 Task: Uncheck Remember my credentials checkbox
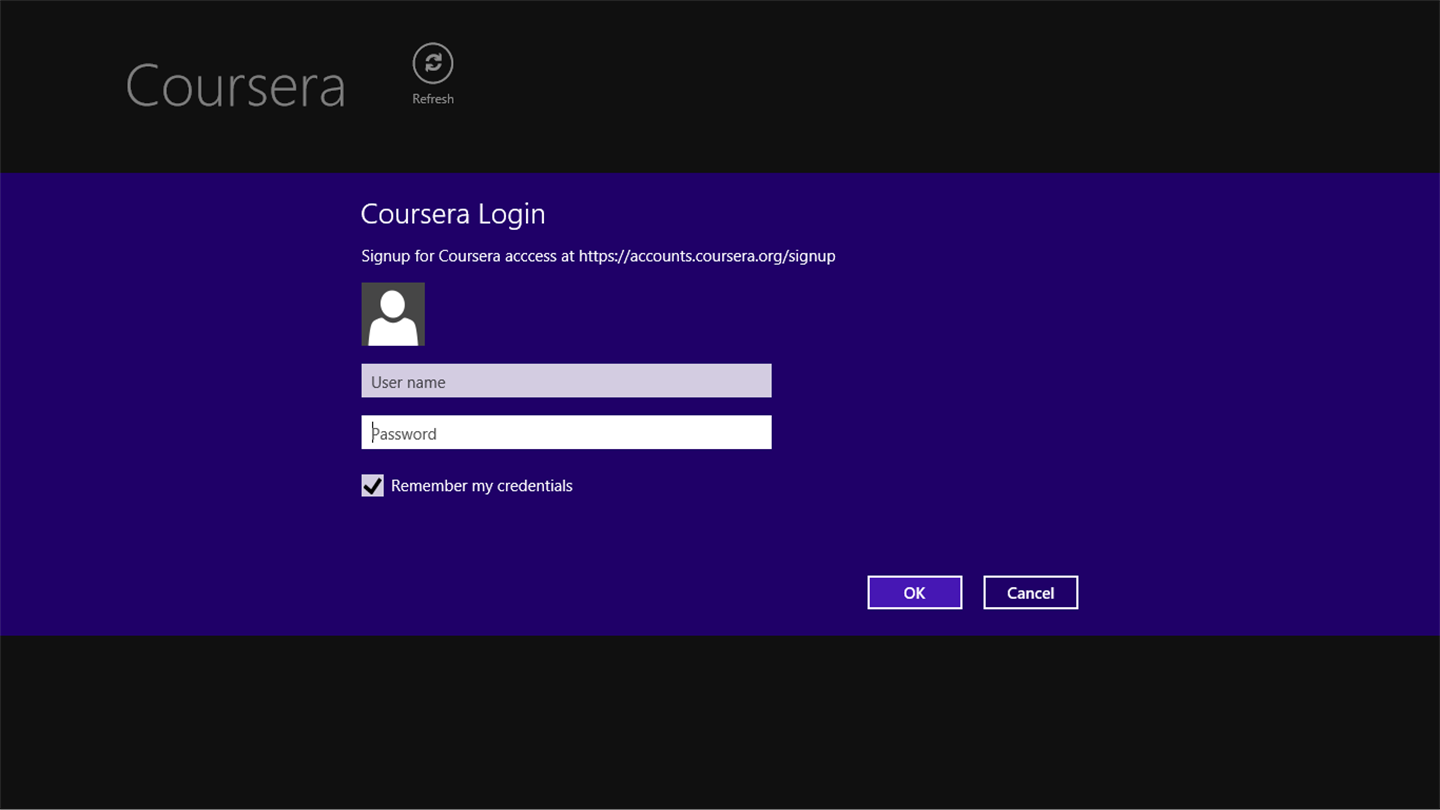point(372,486)
